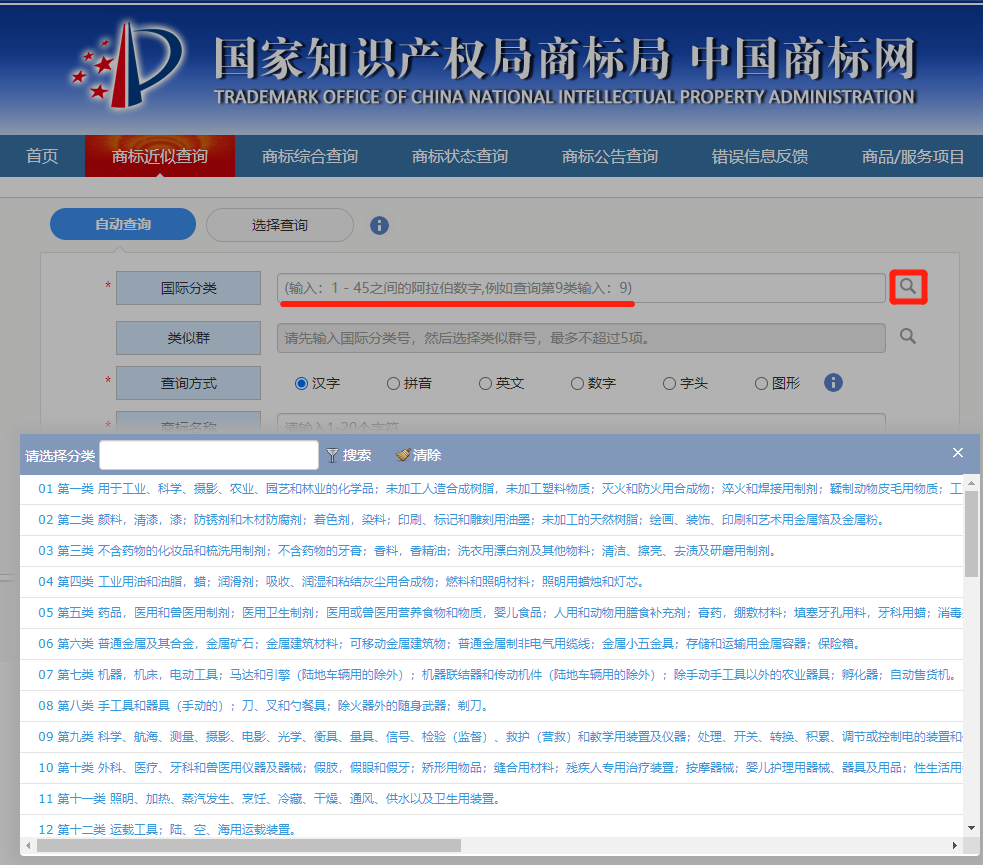
Task: Click the 请选择分类 search text box
Action: 209,455
